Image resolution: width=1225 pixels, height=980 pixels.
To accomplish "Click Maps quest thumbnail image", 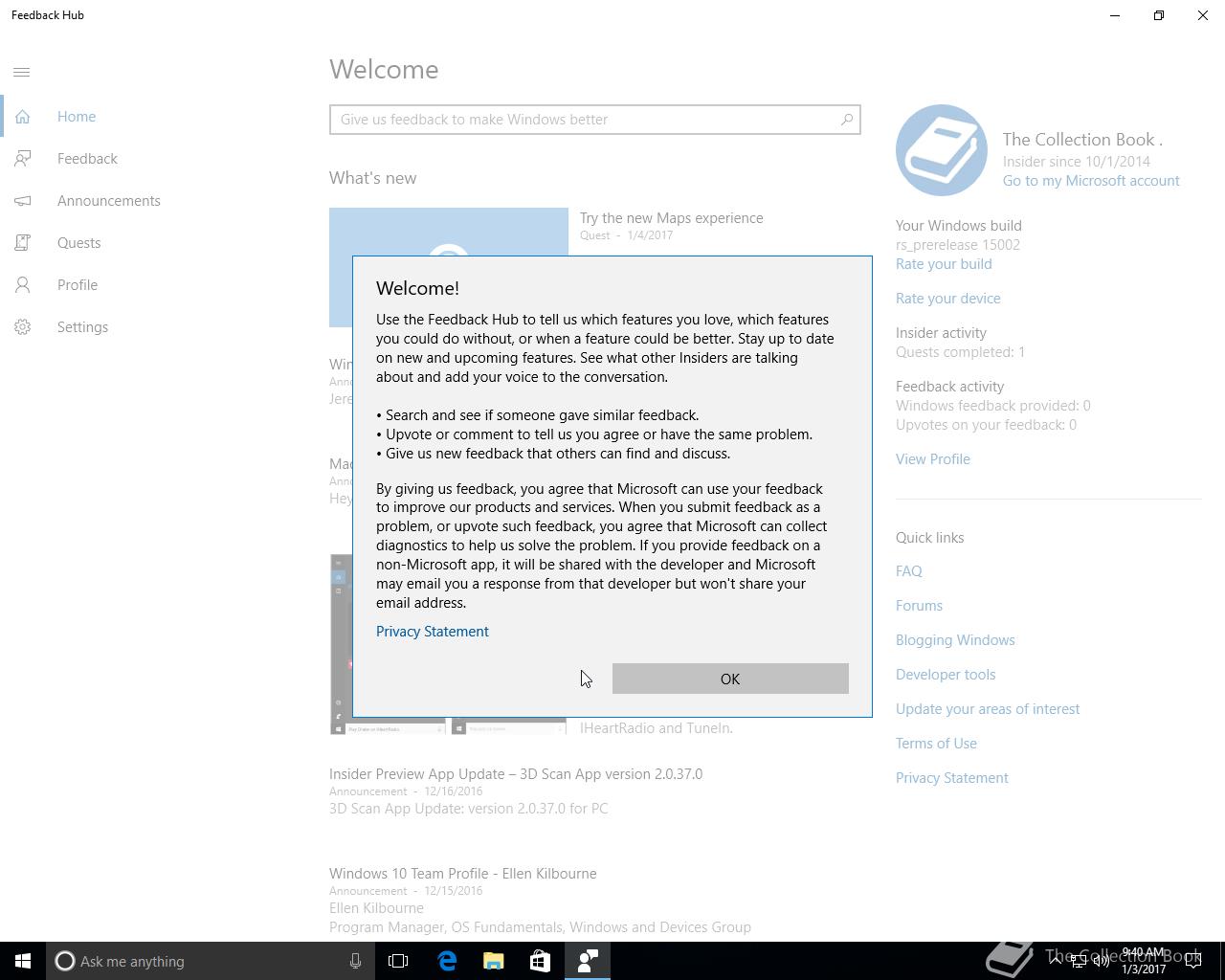I will [448, 232].
